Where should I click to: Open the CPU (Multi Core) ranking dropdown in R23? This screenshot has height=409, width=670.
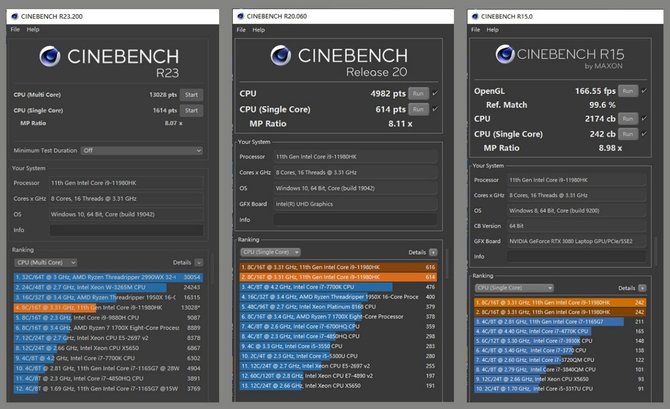(x=45, y=262)
